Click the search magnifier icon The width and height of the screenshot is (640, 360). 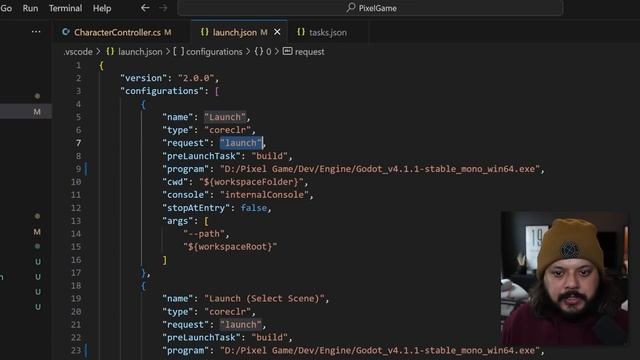click(351, 8)
